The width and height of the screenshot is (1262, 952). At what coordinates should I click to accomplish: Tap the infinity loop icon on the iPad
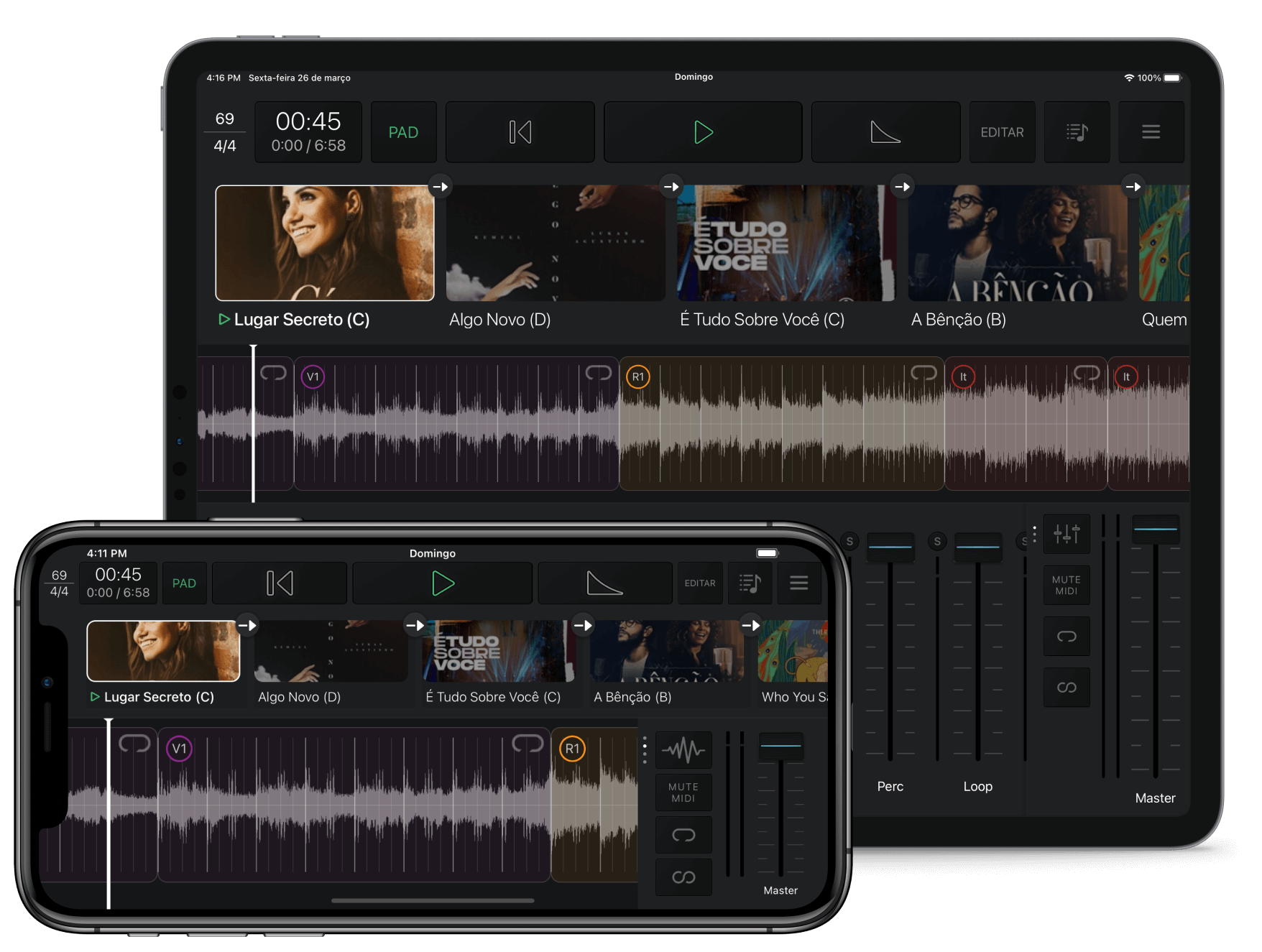click(x=1067, y=688)
